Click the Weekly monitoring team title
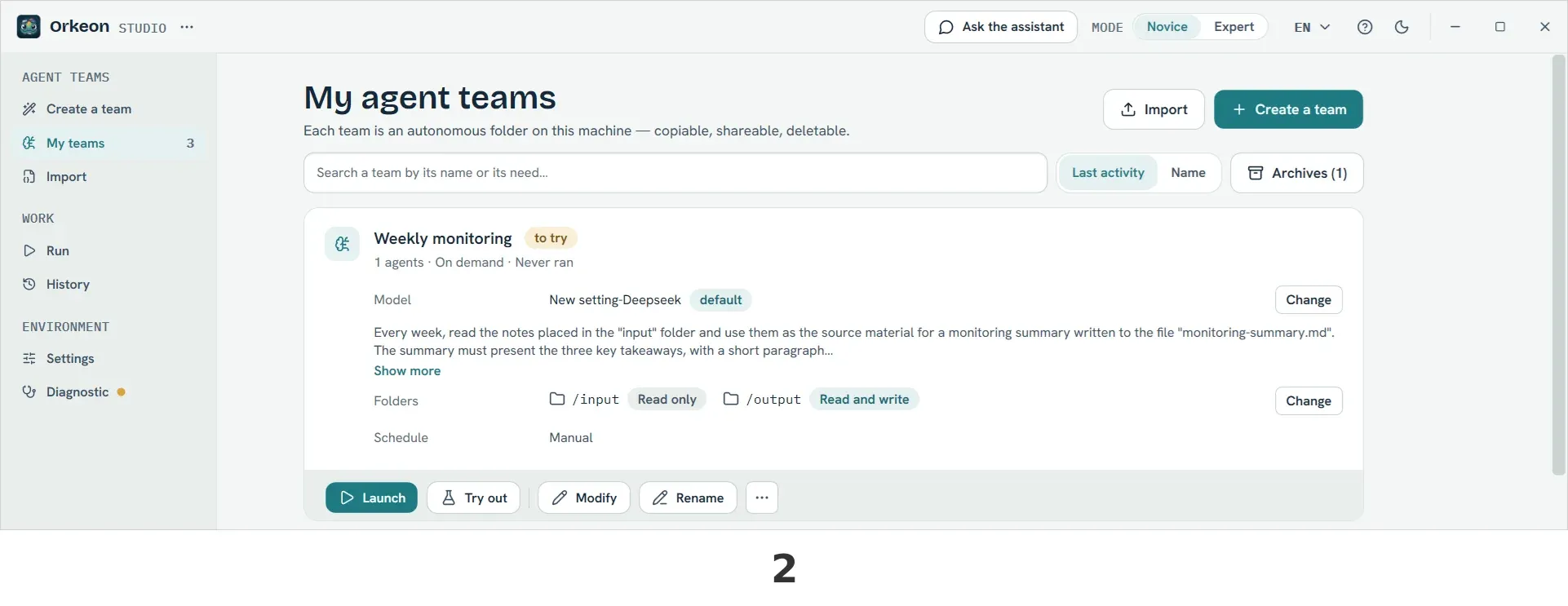1568x606 pixels. pos(443,238)
